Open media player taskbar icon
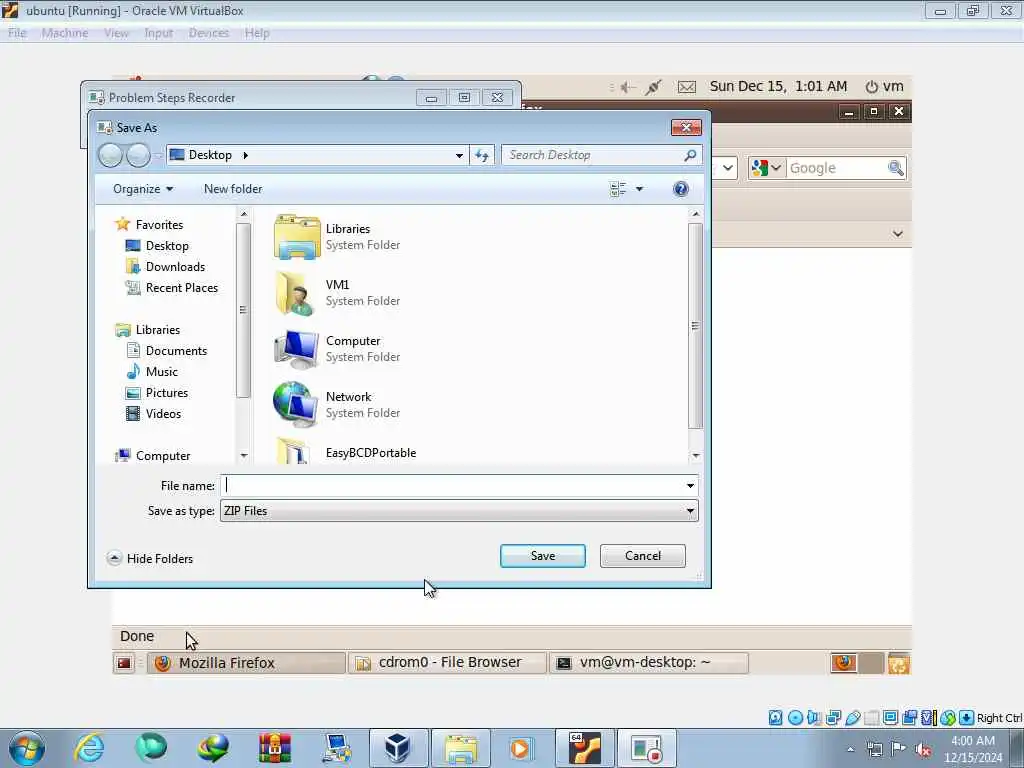Viewport: 1024px width, 768px height. coord(522,748)
